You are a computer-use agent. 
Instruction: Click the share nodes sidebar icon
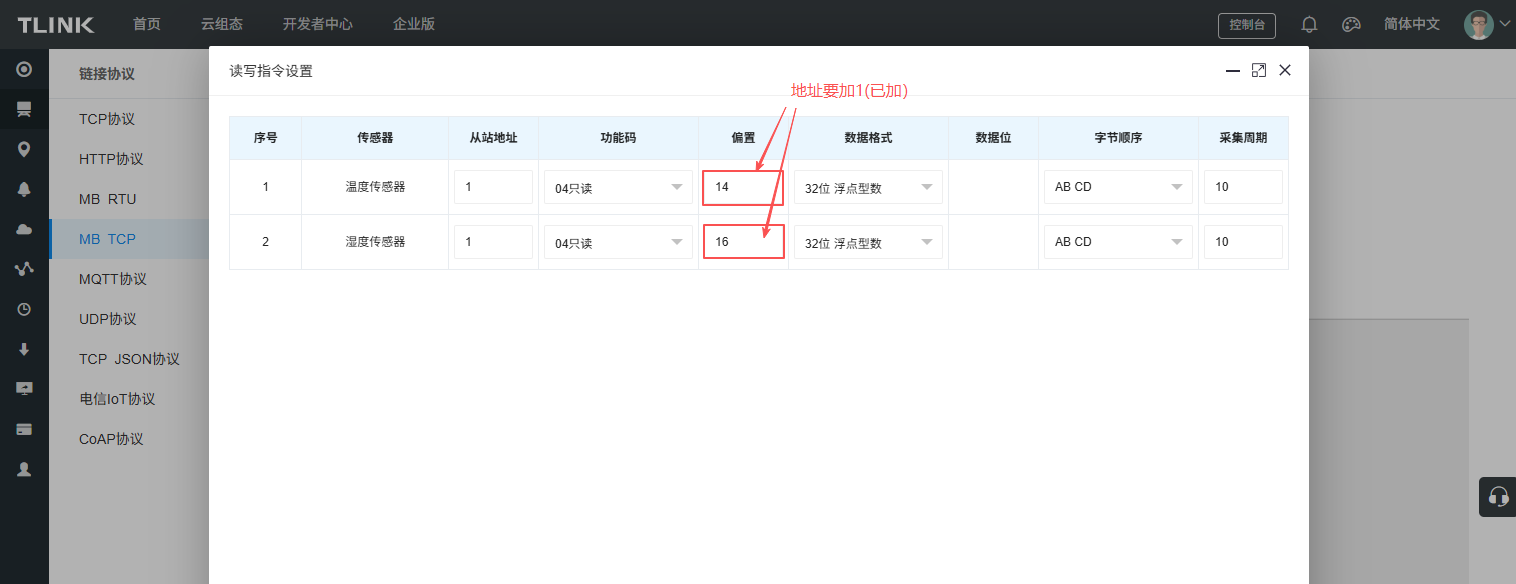(x=24, y=269)
